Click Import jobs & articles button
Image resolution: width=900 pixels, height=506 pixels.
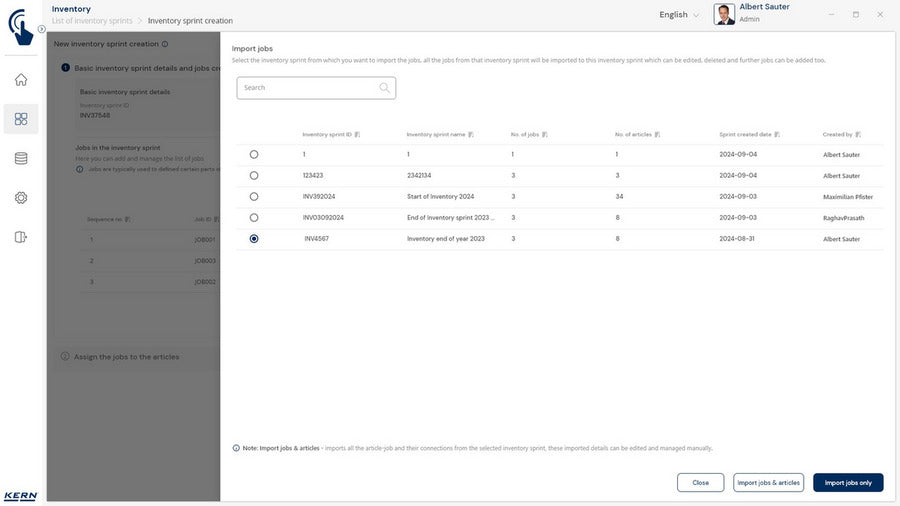click(x=768, y=482)
